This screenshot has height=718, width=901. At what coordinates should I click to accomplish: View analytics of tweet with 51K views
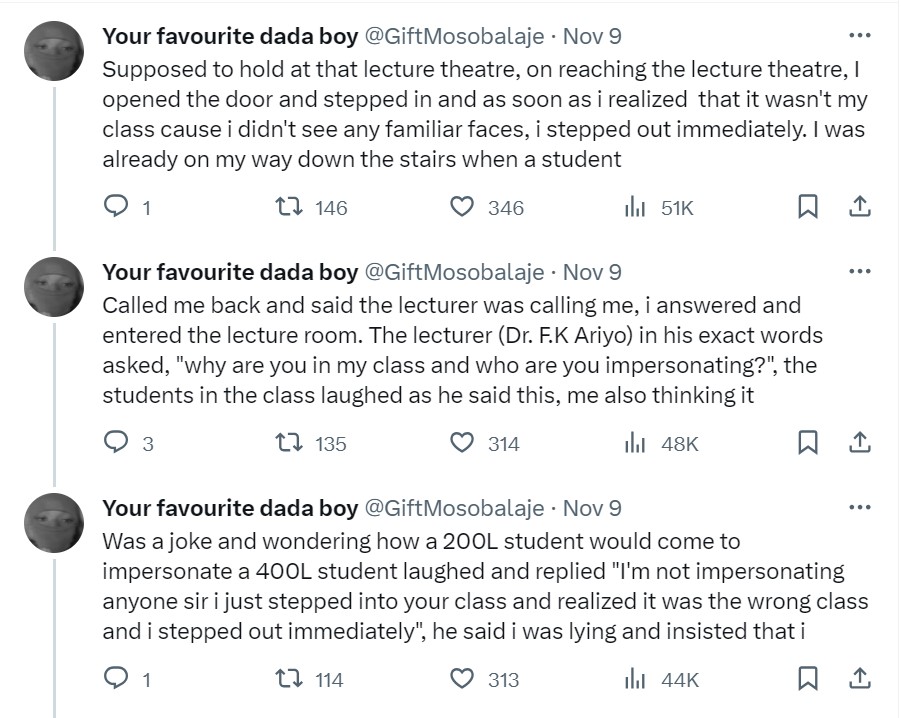point(633,207)
